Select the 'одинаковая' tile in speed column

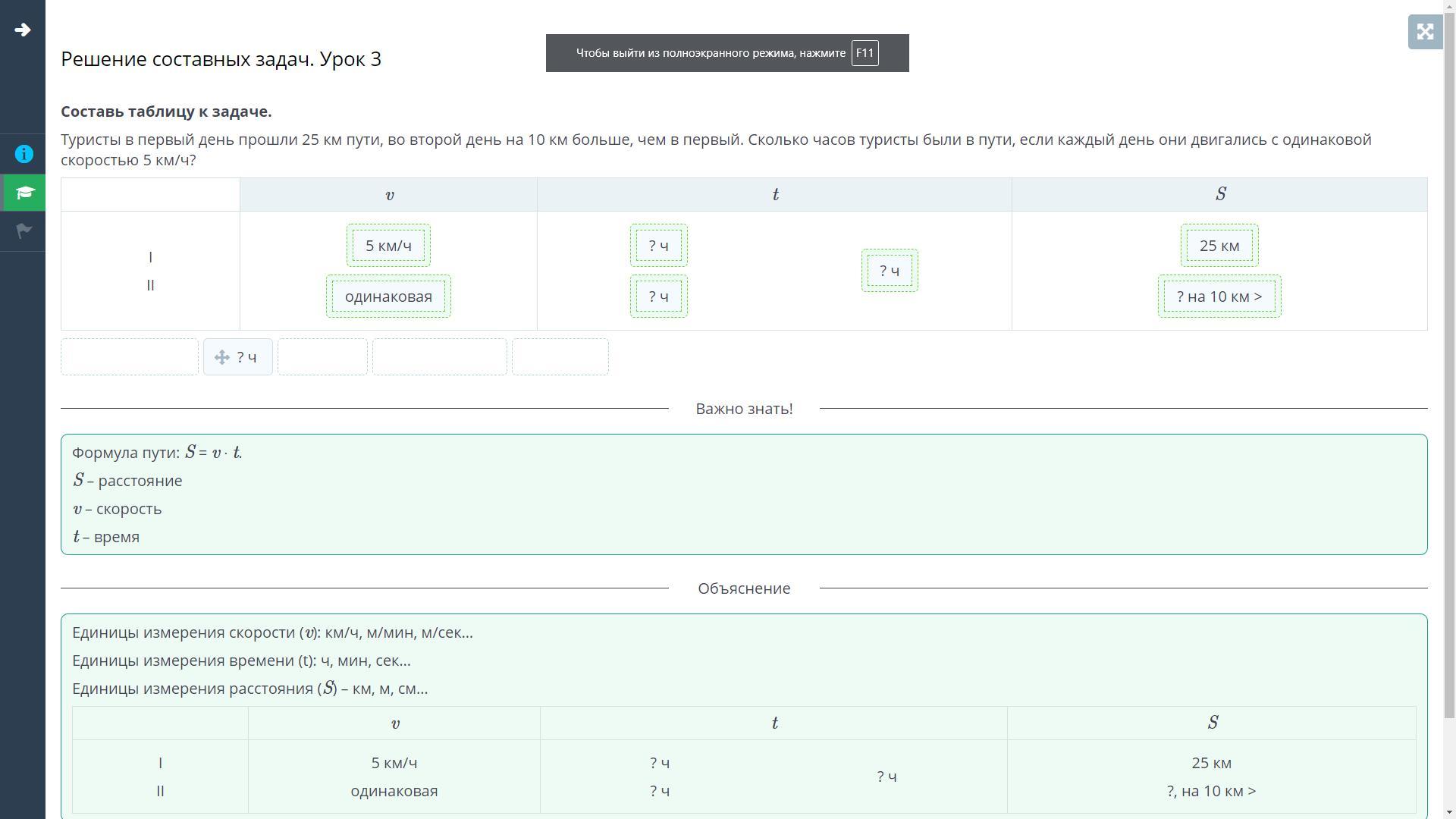click(388, 297)
